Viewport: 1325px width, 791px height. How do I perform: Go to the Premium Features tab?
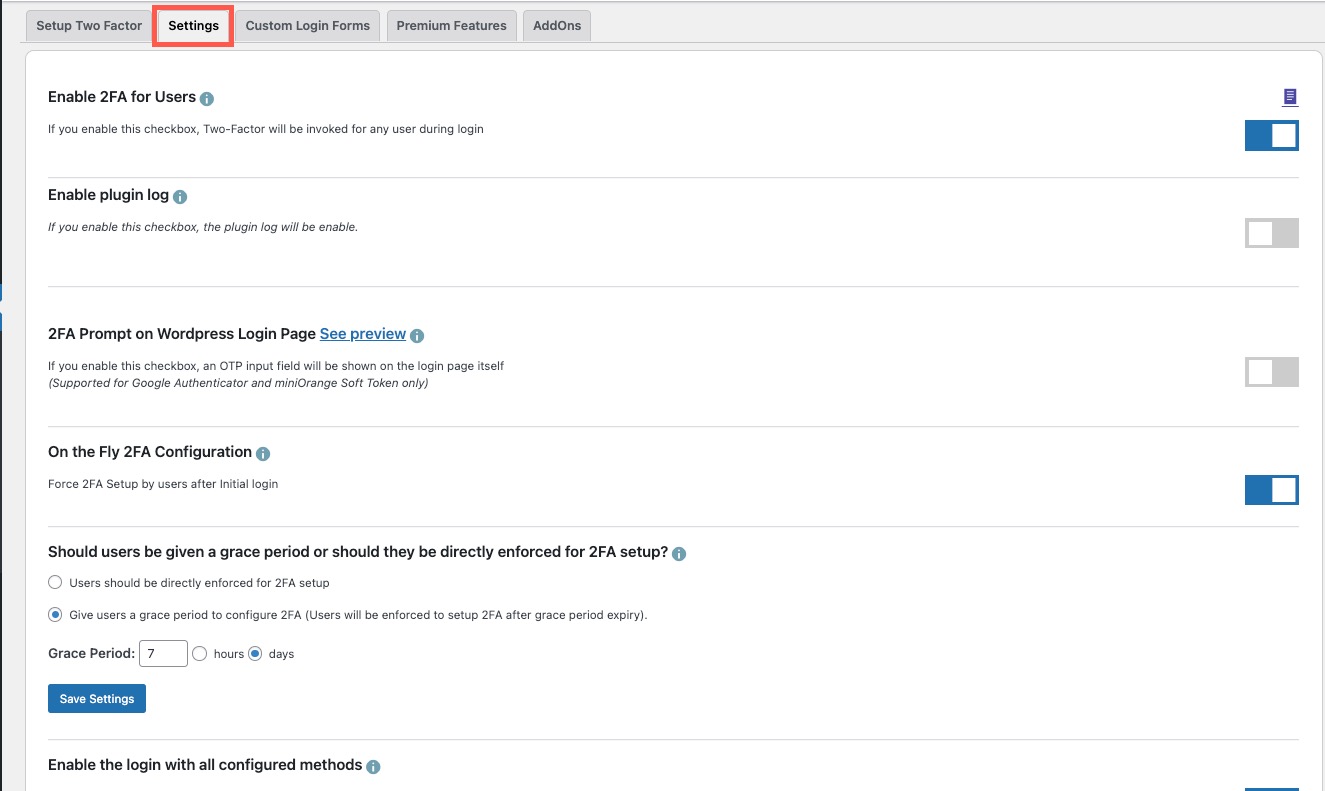point(451,26)
